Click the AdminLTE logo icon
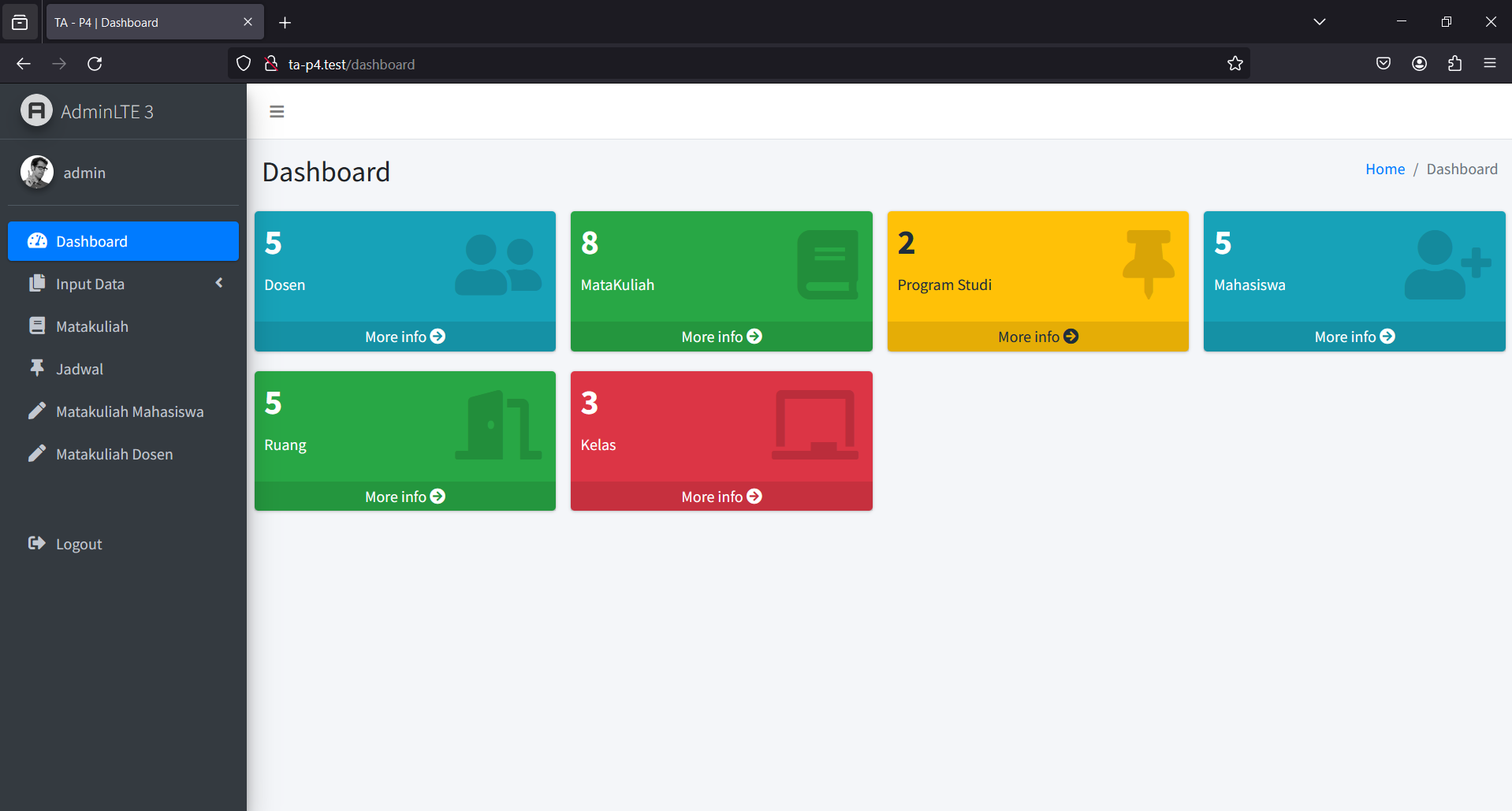Screen dimensions: 1512x811 tap(36, 111)
